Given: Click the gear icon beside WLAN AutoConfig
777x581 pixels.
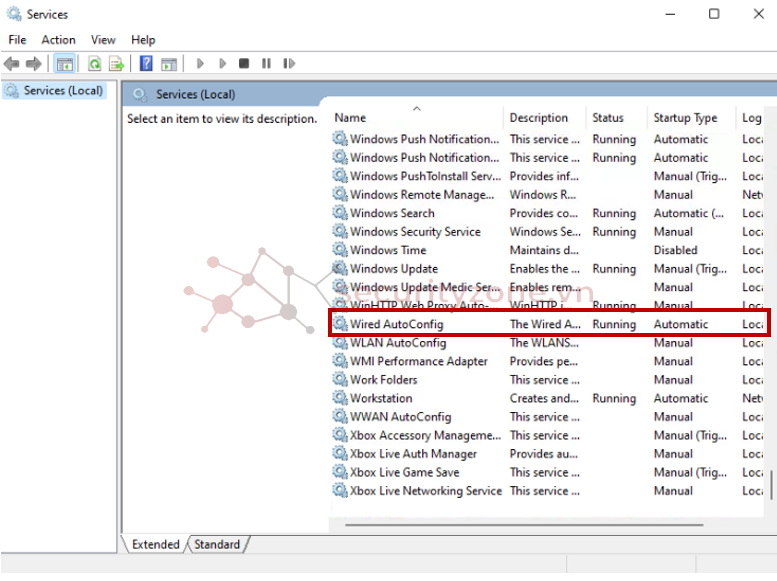Looking at the screenshot, I should [x=340, y=342].
